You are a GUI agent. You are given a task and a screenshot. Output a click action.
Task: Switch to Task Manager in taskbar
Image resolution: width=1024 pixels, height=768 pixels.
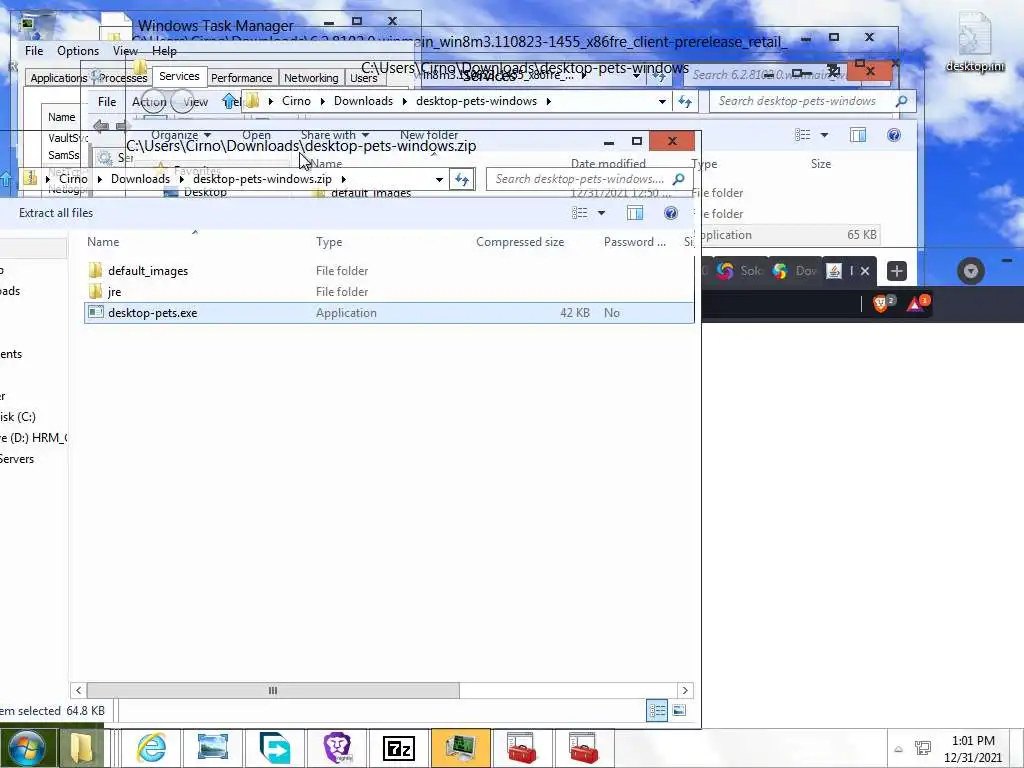click(x=460, y=748)
